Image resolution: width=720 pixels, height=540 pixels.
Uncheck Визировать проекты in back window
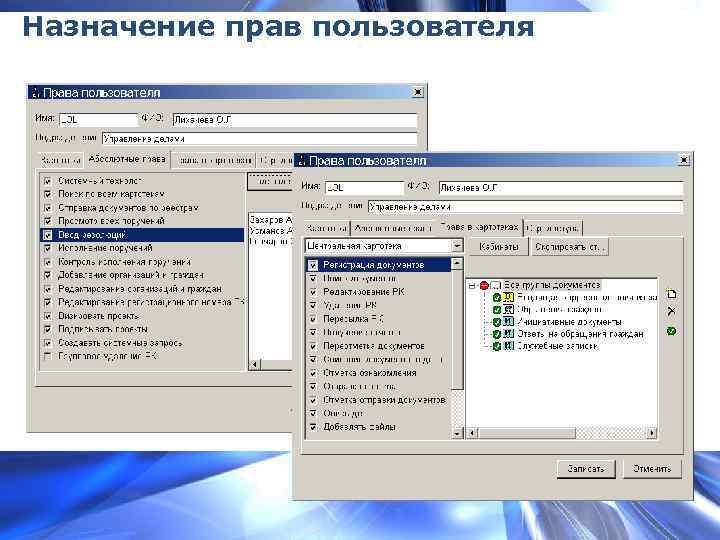click(x=48, y=316)
